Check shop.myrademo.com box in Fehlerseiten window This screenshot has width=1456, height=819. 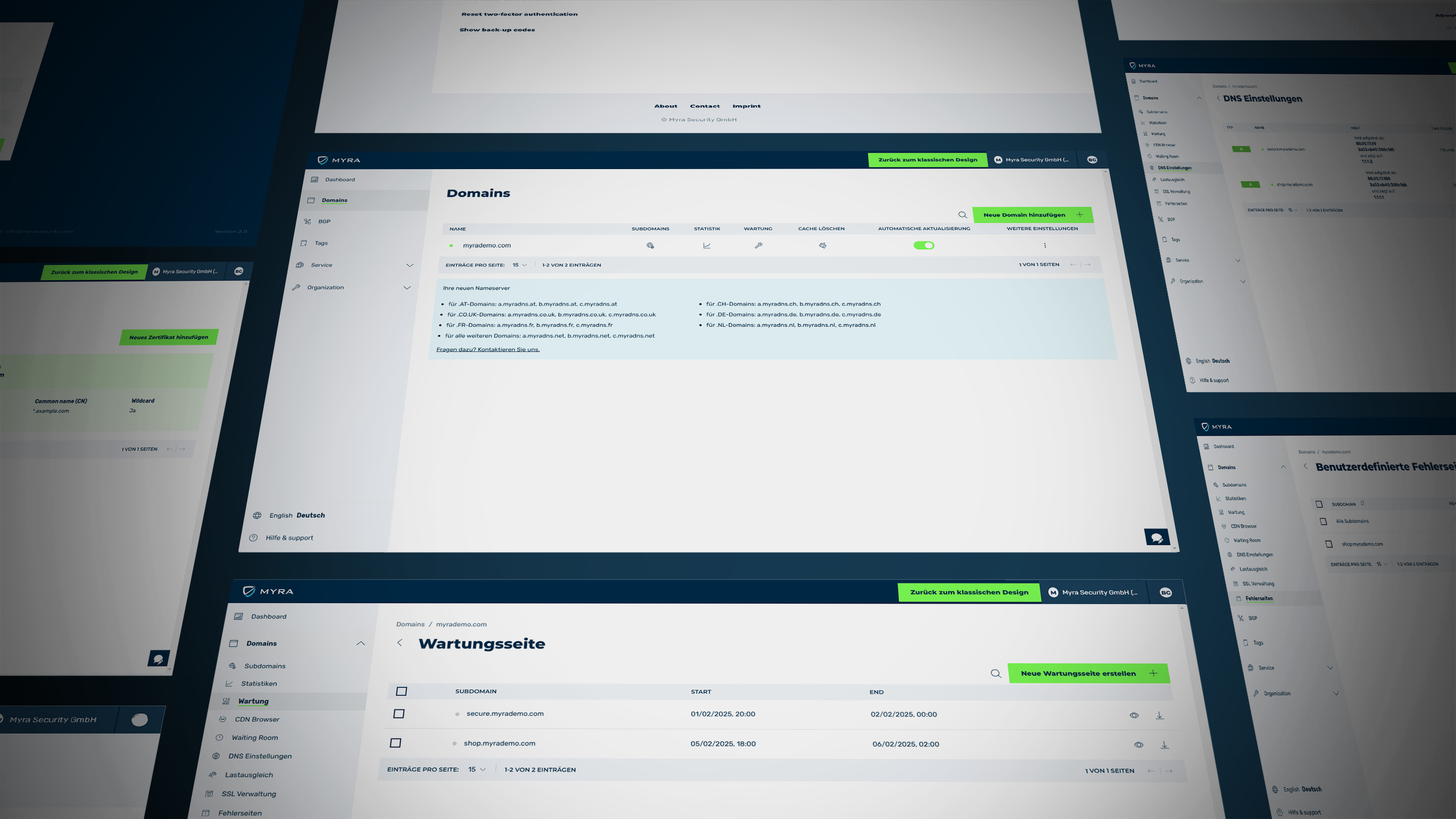(x=1329, y=544)
